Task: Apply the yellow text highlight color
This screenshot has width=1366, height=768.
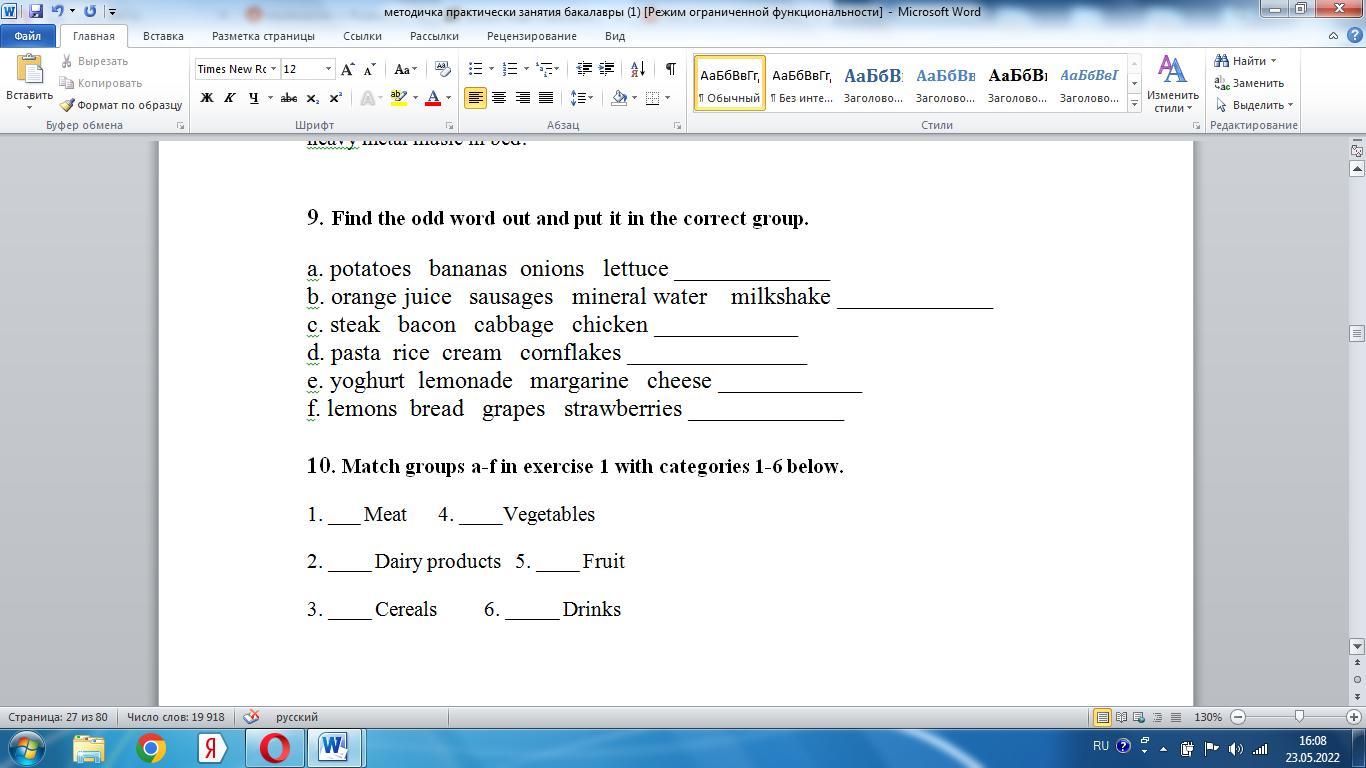Action: (x=399, y=98)
